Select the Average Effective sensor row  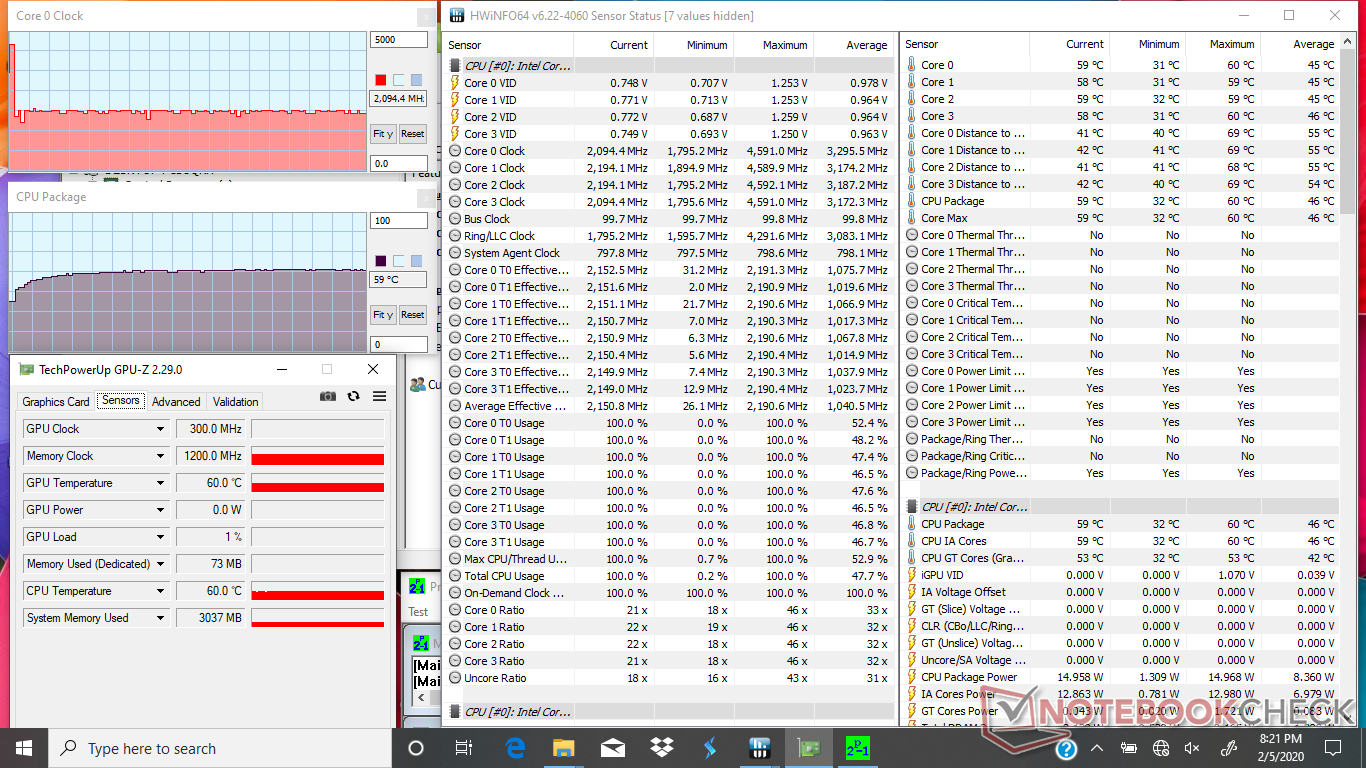tap(668, 406)
